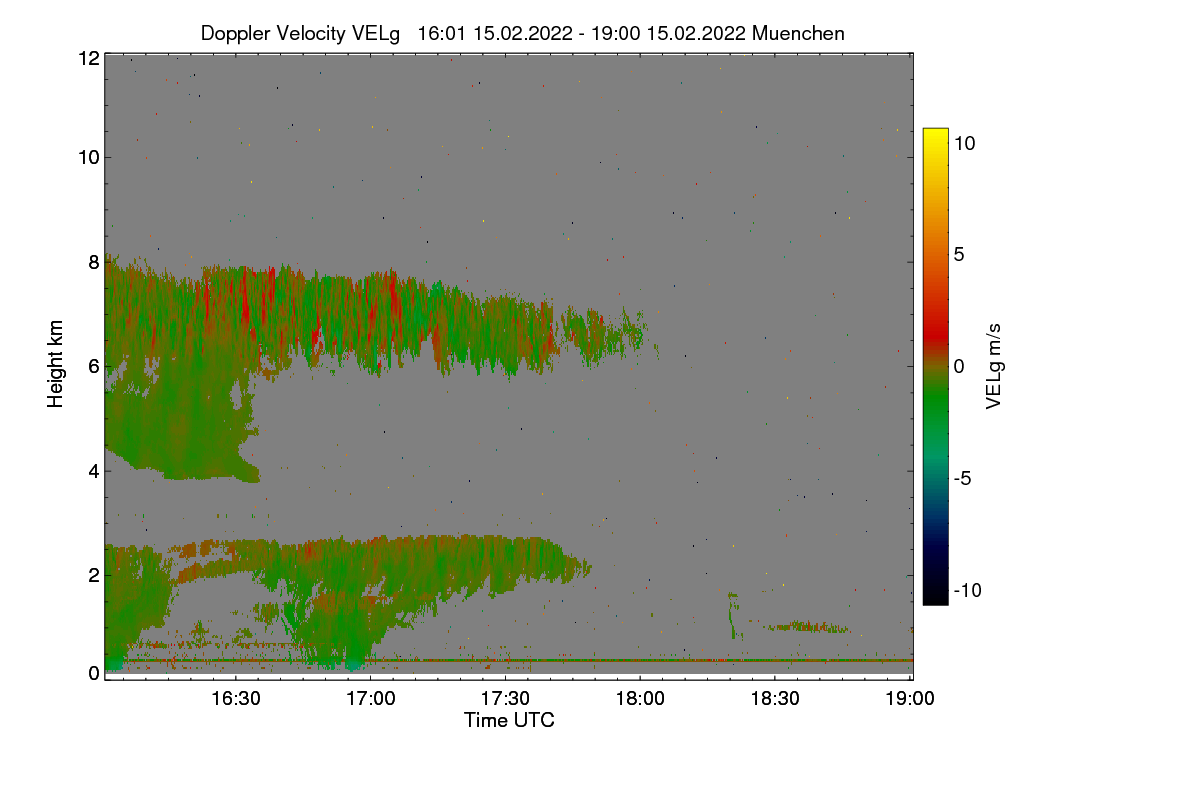Click the 17:00 time tick label

(370, 698)
